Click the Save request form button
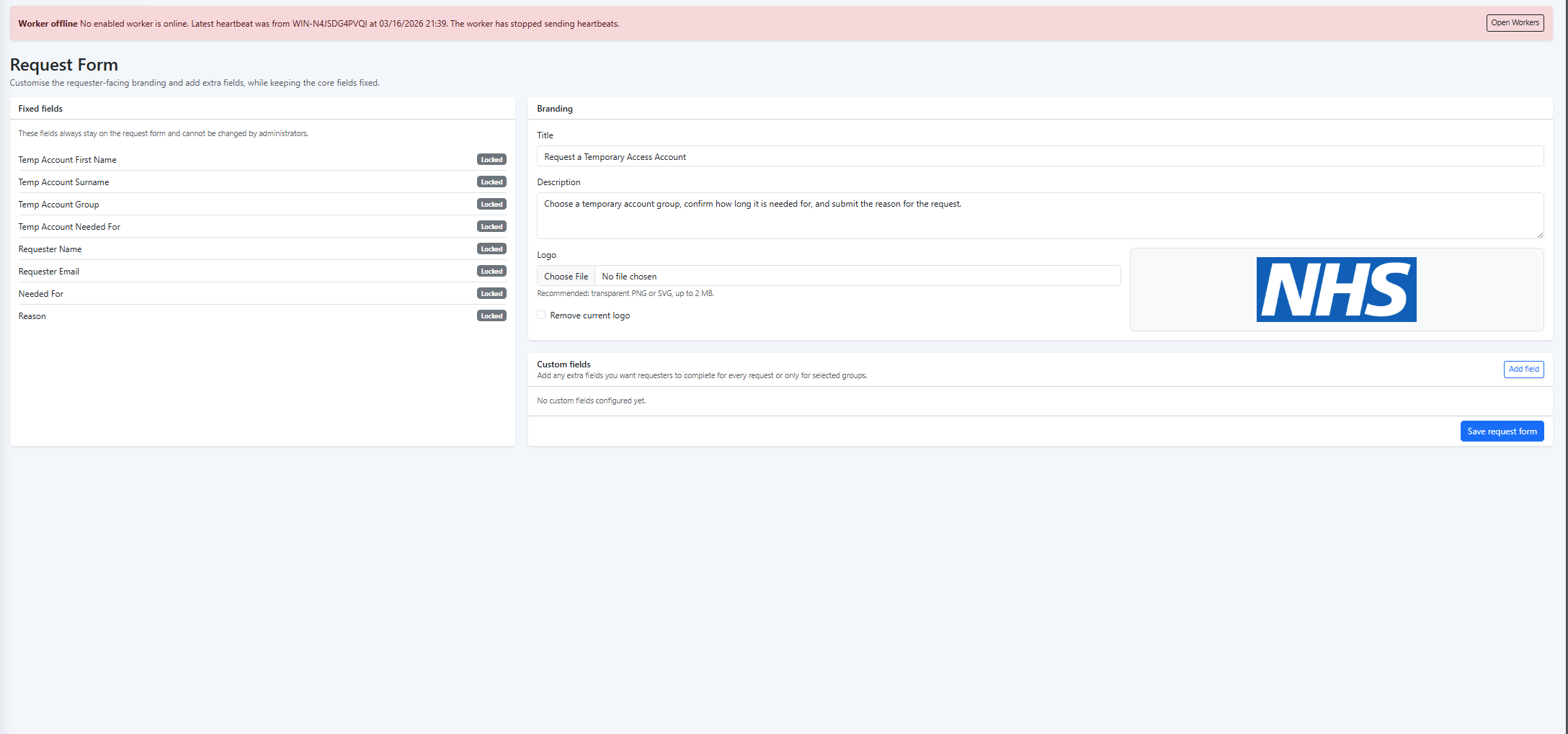Viewport: 1568px width, 734px height. pyautogui.click(x=1502, y=431)
